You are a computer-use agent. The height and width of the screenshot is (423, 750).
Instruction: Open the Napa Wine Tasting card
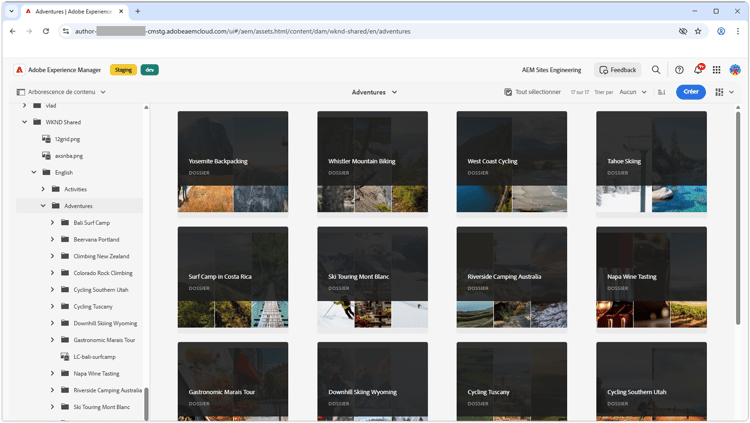coord(651,277)
